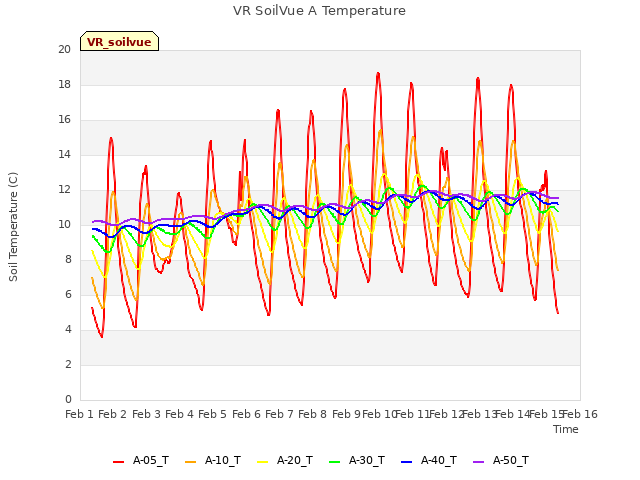
Task: Click the Feb 7 tick label
Action: click(x=279, y=414)
